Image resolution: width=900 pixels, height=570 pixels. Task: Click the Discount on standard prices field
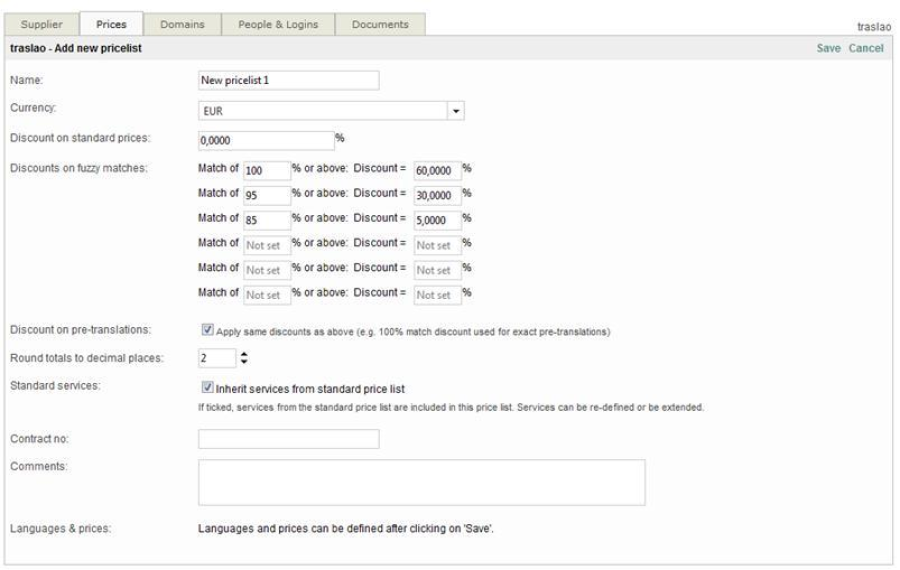point(265,141)
